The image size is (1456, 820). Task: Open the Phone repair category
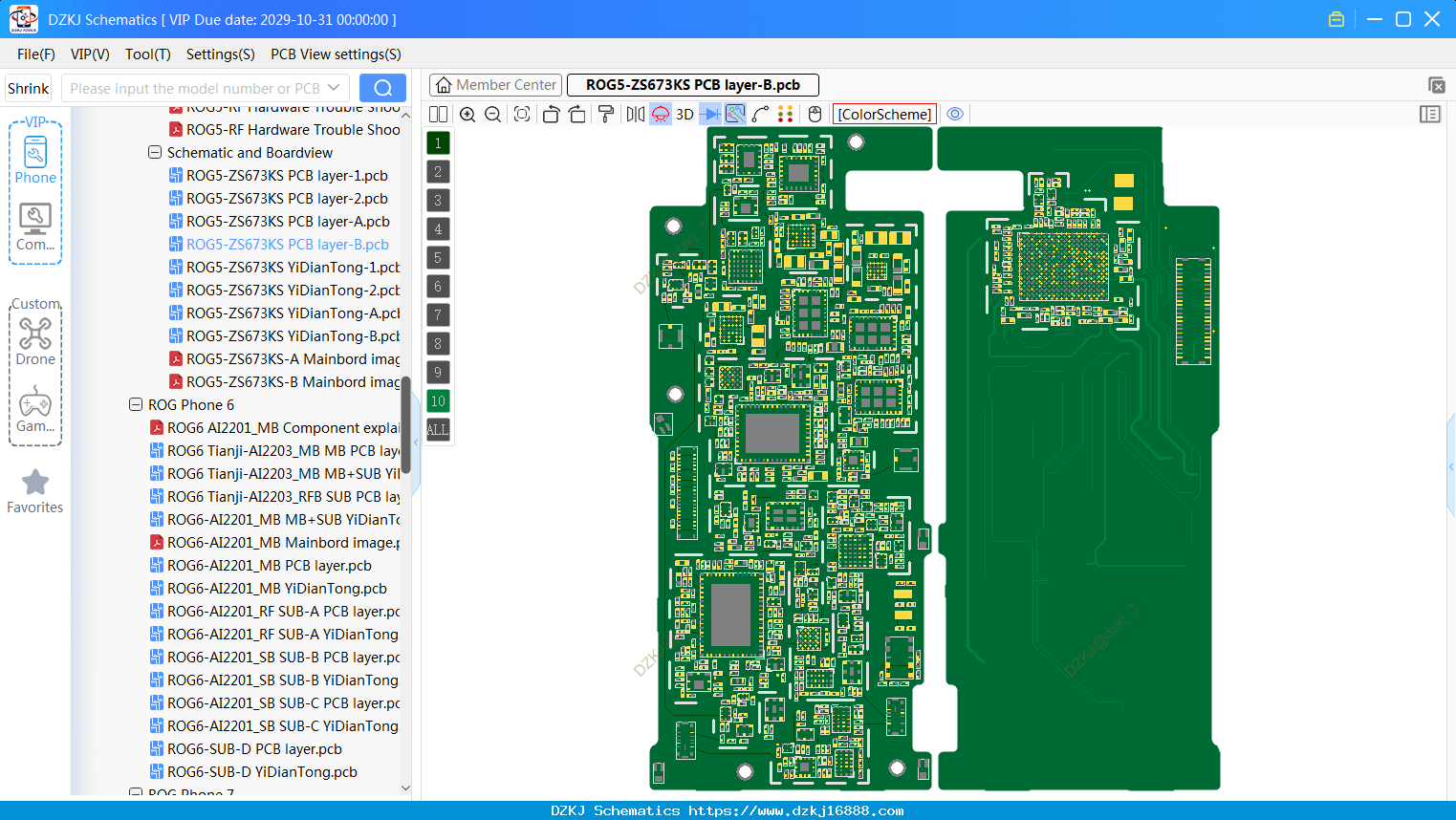(35, 161)
